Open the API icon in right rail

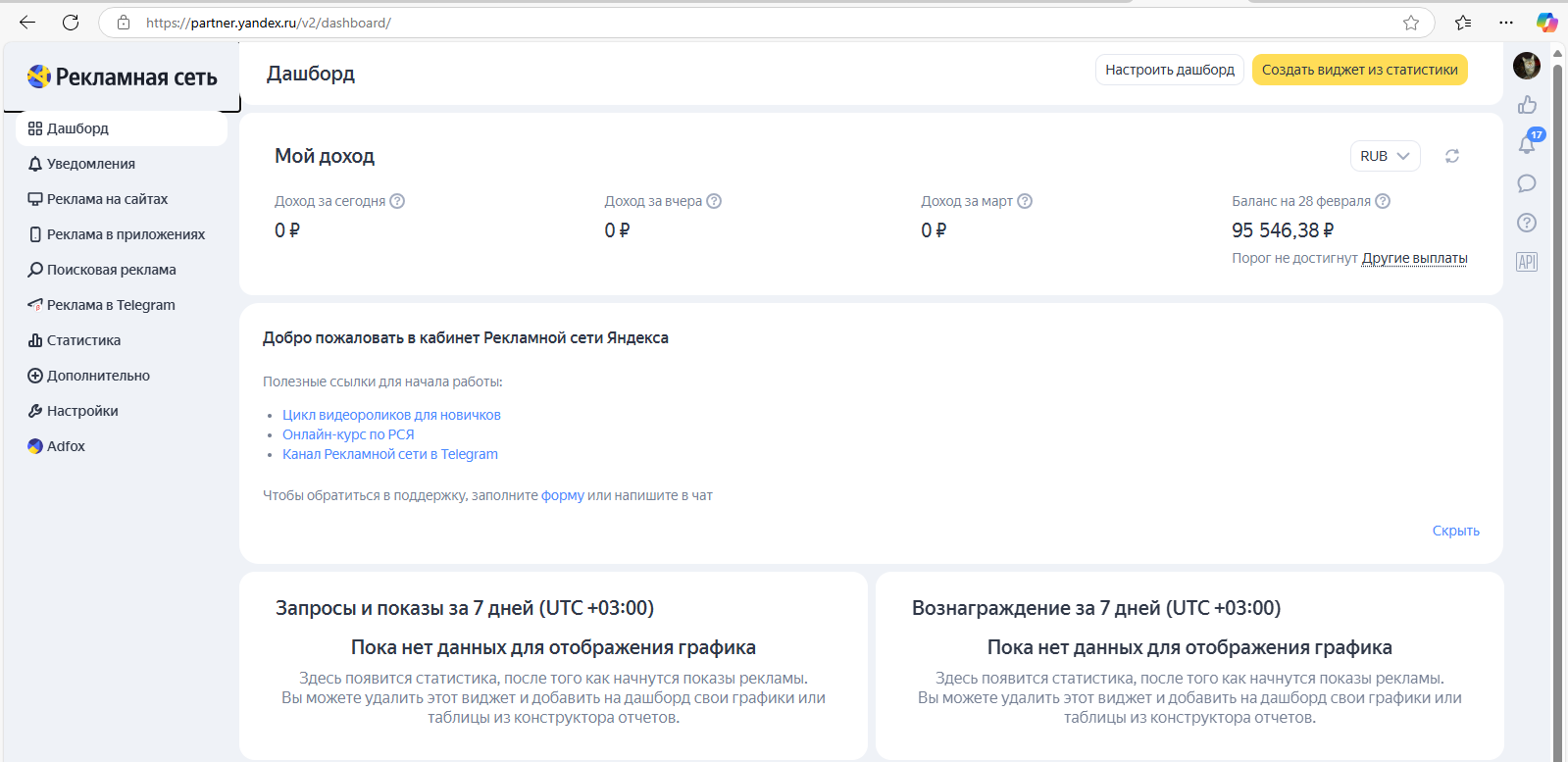point(1527,262)
